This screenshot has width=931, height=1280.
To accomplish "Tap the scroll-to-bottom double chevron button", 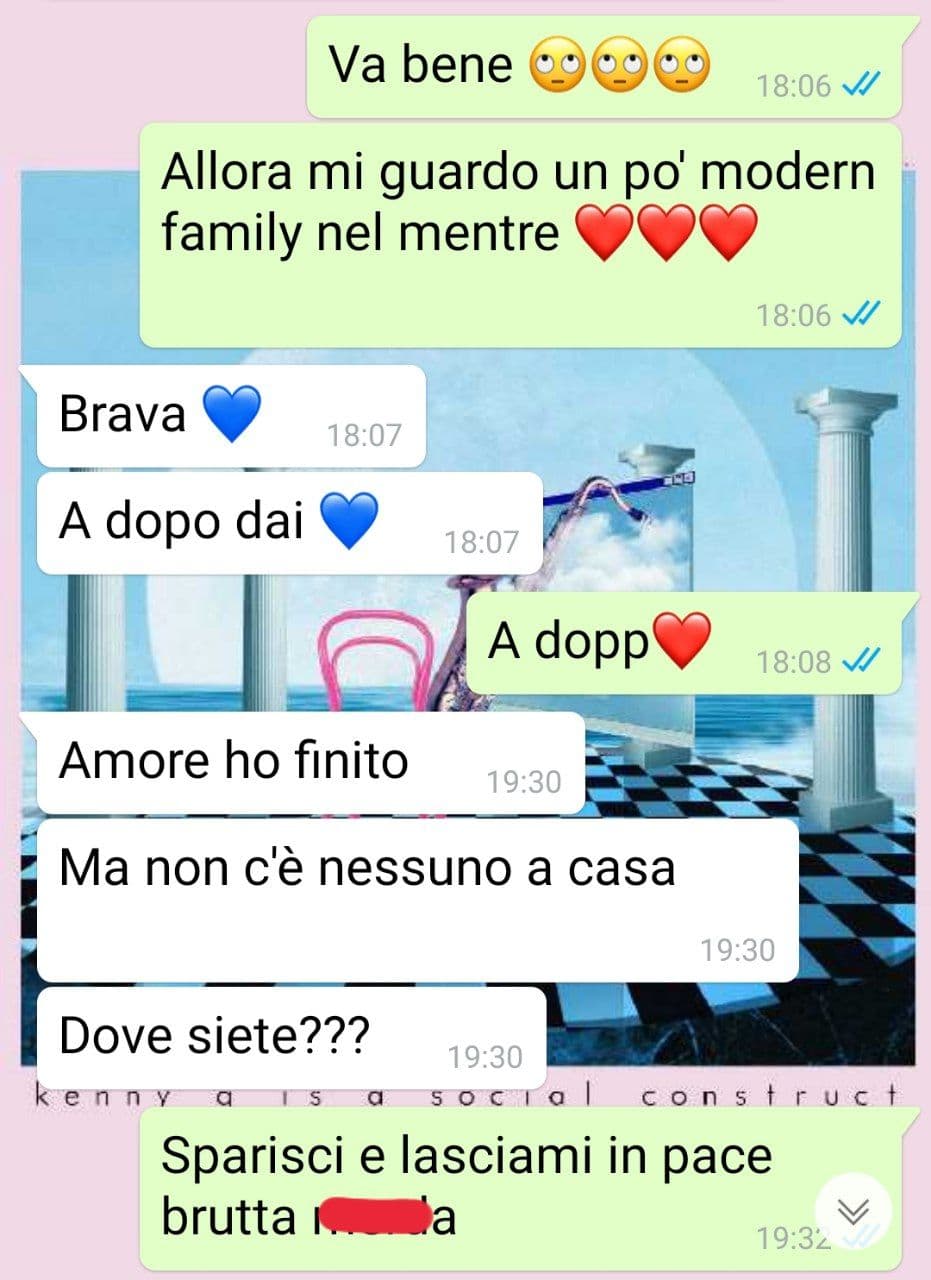I will 852,1211.
